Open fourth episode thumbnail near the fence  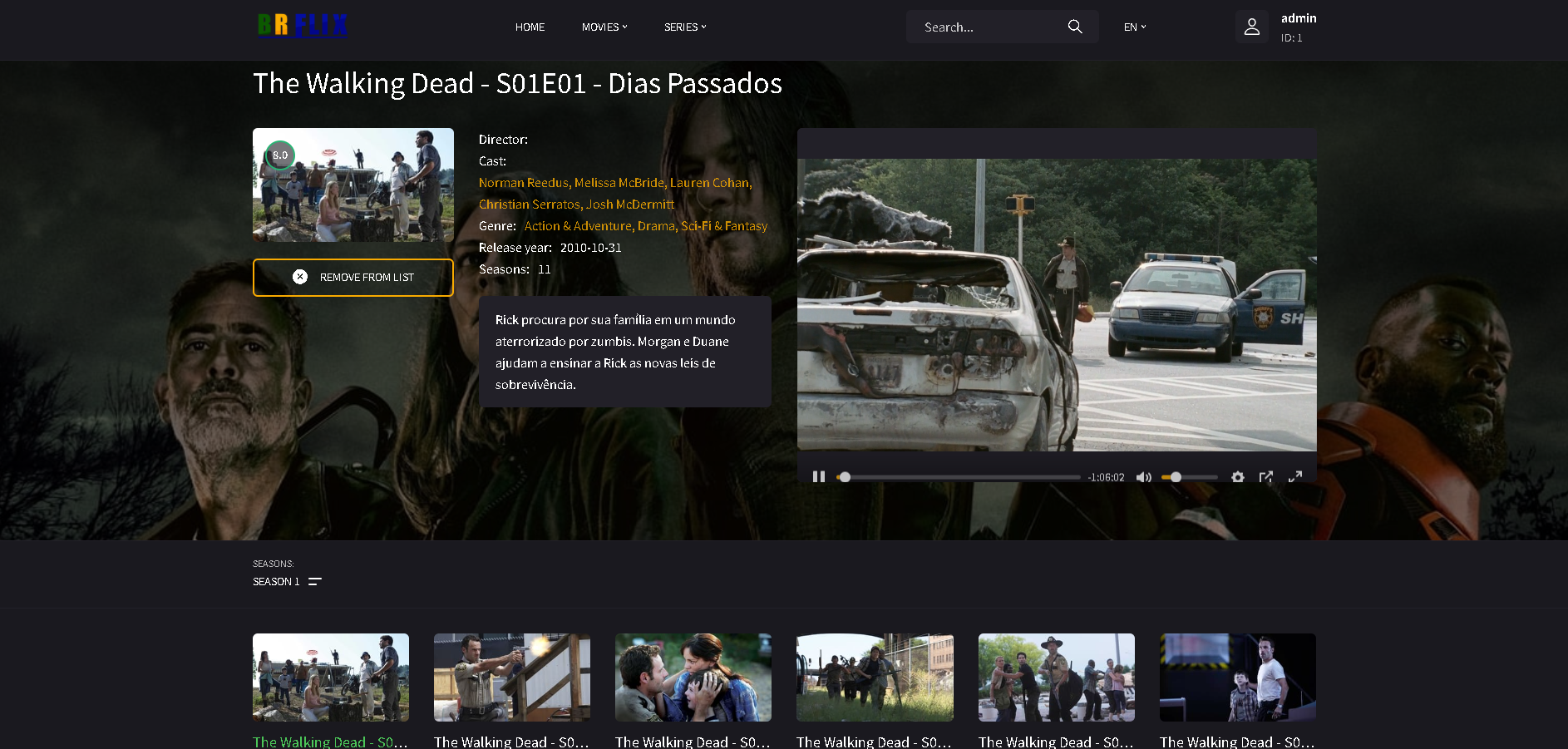click(x=875, y=678)
